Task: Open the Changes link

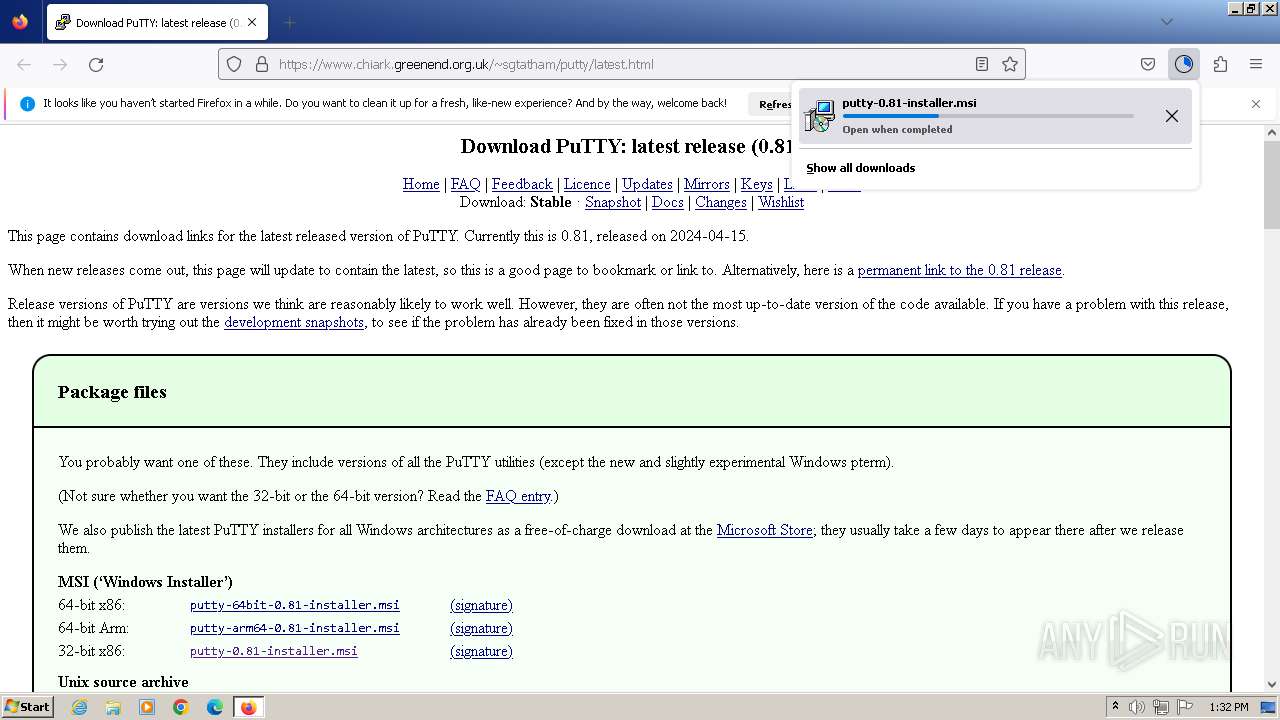Action: pos(721,202)
